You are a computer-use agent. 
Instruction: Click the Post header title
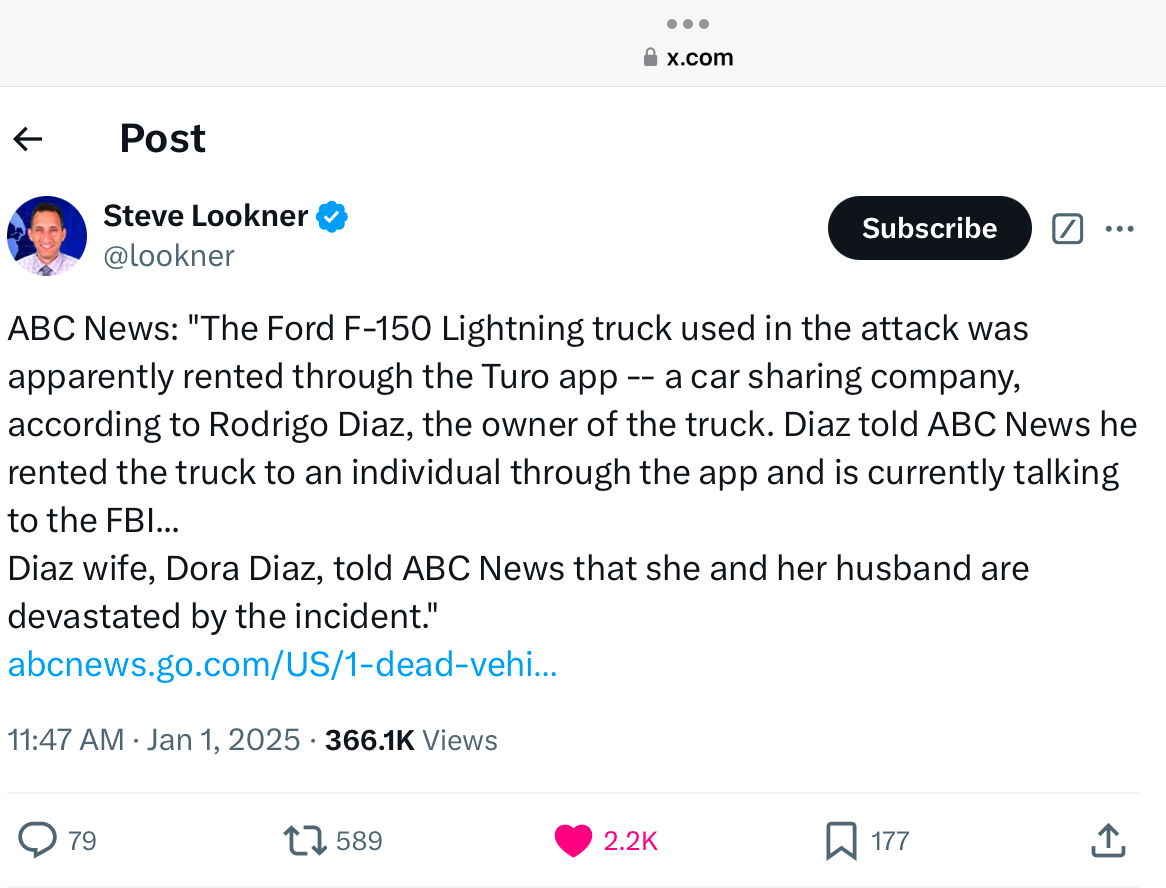(162, 138)
